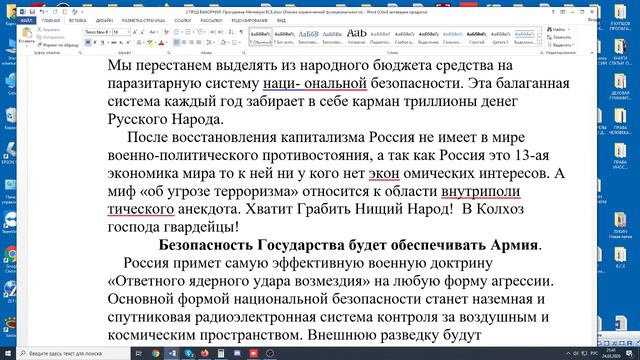Apply the No Spacing (Без интервала) style
The height and width of the screenshot is (360, 640).
point(284,37)
